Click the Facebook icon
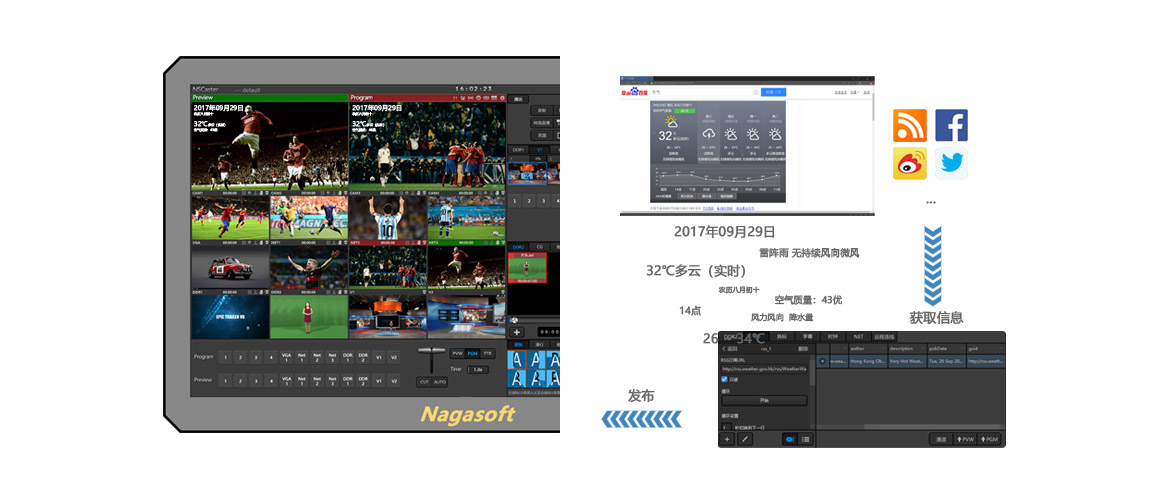This screenshot has height=500, width=1170. point(951,126)
